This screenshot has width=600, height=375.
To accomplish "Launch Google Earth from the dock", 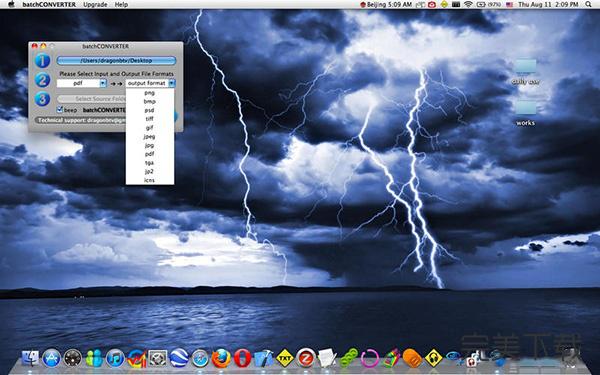I will pyautogui.click(x=179, y=359).
